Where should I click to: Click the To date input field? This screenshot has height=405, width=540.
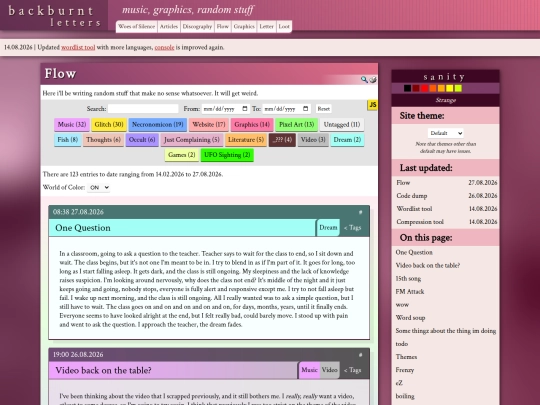coord(287,109)
